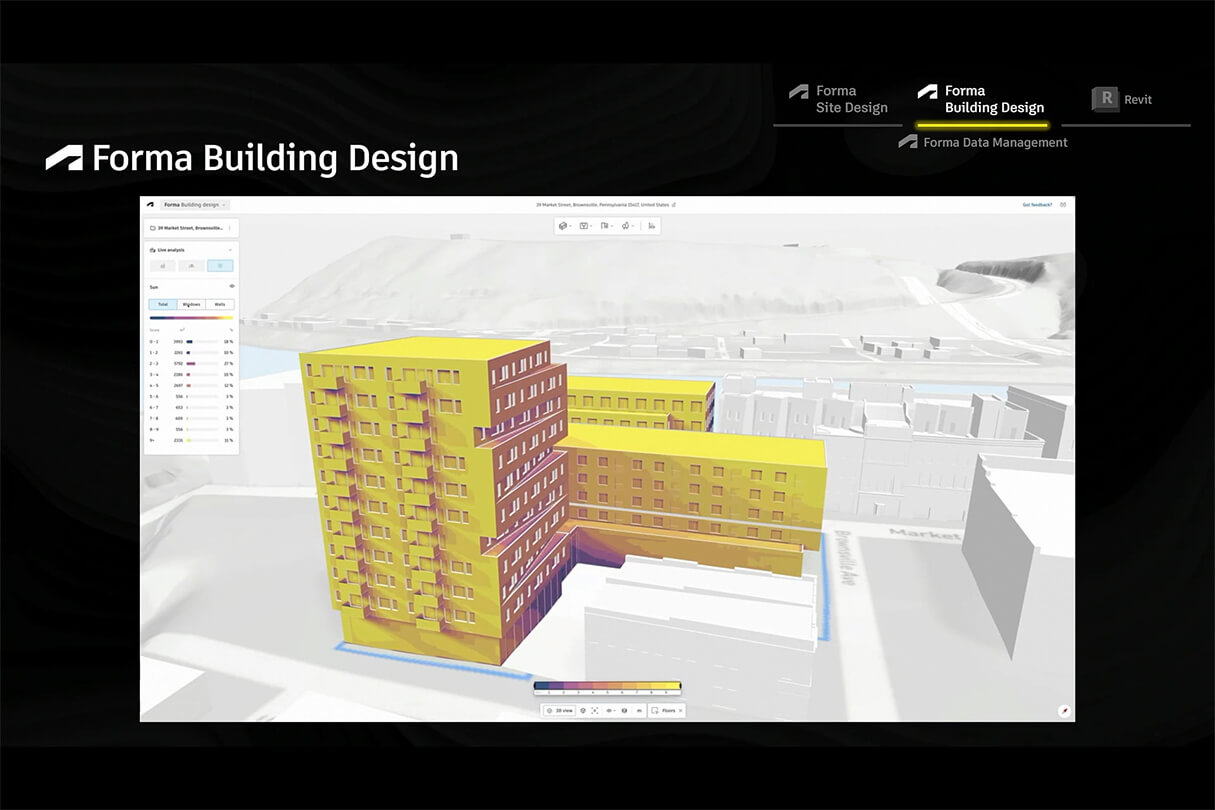Switch to the Windows tab
Screen dimensions: 1215x810
191,304
